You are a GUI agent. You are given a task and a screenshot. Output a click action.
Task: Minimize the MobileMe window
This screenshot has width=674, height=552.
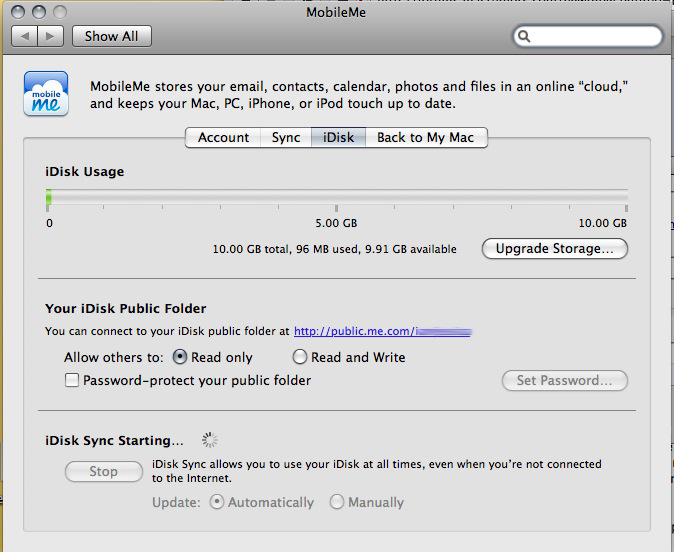[39, 12]
